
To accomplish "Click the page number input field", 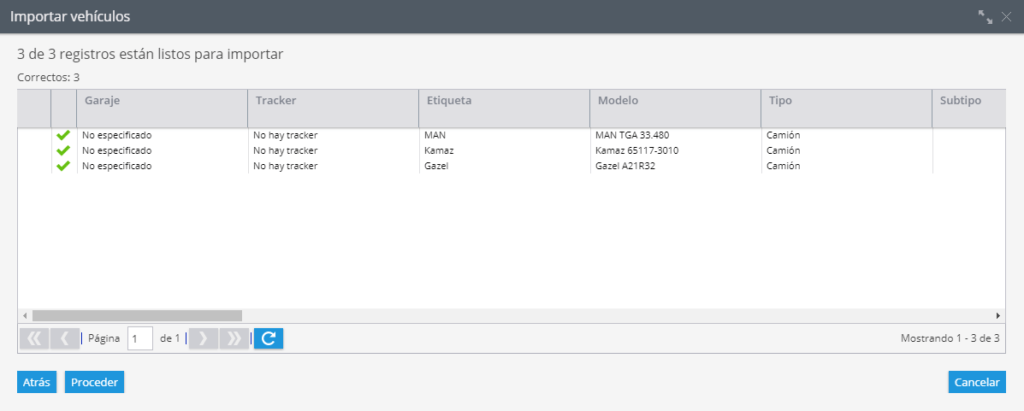I will [x=140, y=338].
